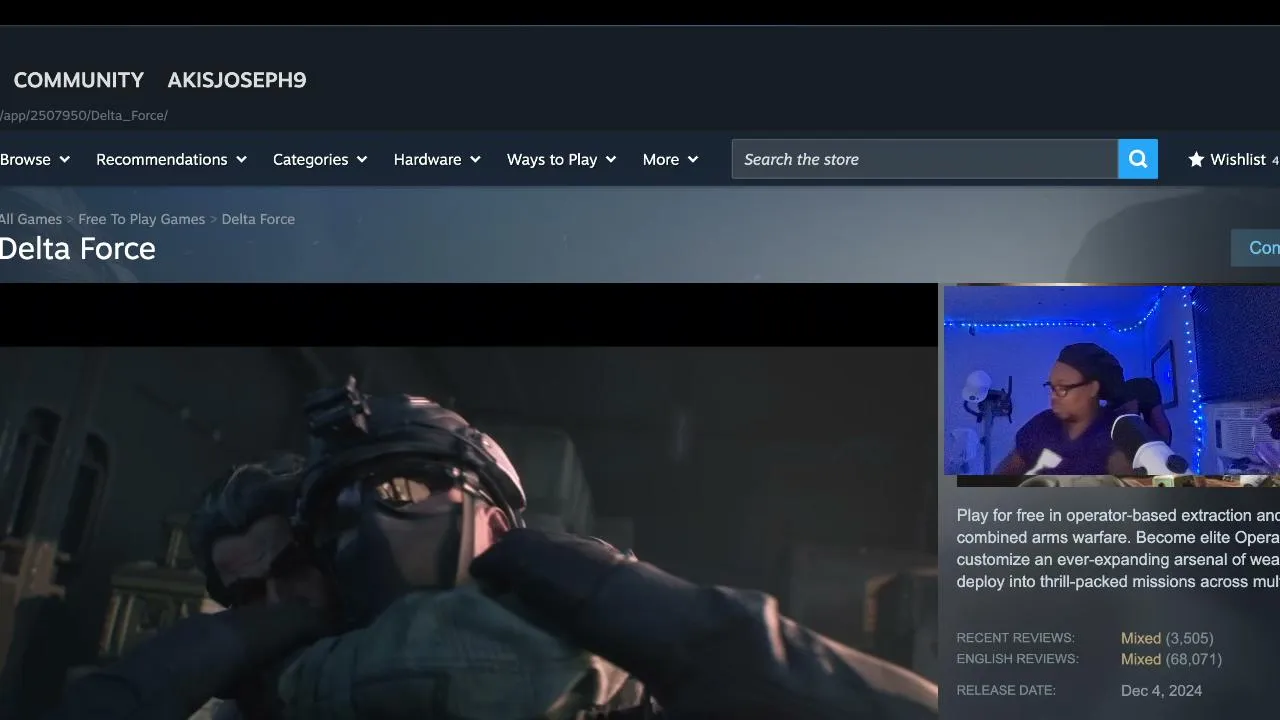Open the Wishlist link

tap(1238, 159)
